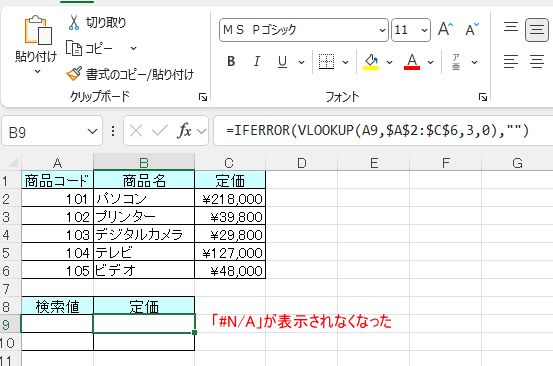The height and width of the screenshot is (366, 553).
Task: Select row 1 header
Action: point(10,181)
